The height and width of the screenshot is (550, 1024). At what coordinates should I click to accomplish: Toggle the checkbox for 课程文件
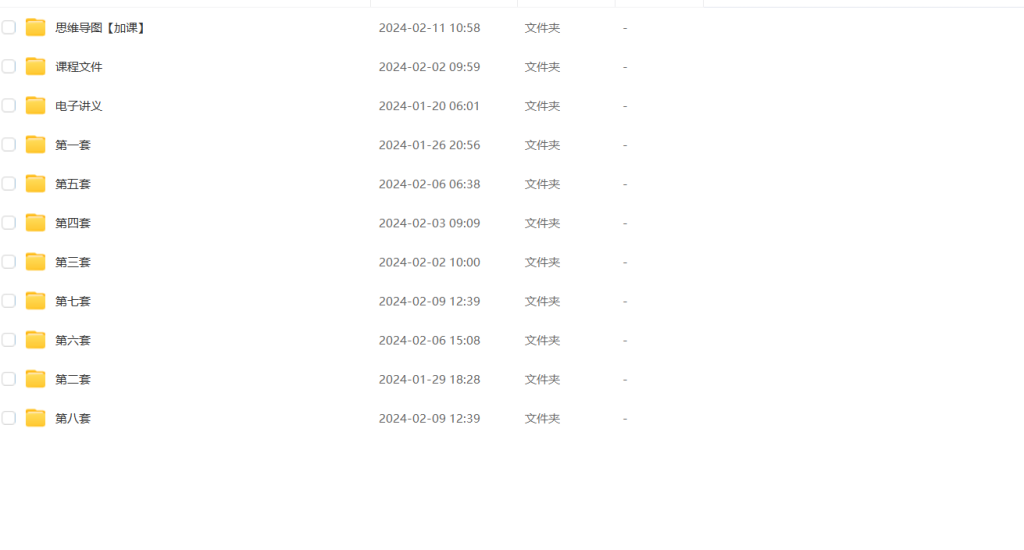click(8, 67)
